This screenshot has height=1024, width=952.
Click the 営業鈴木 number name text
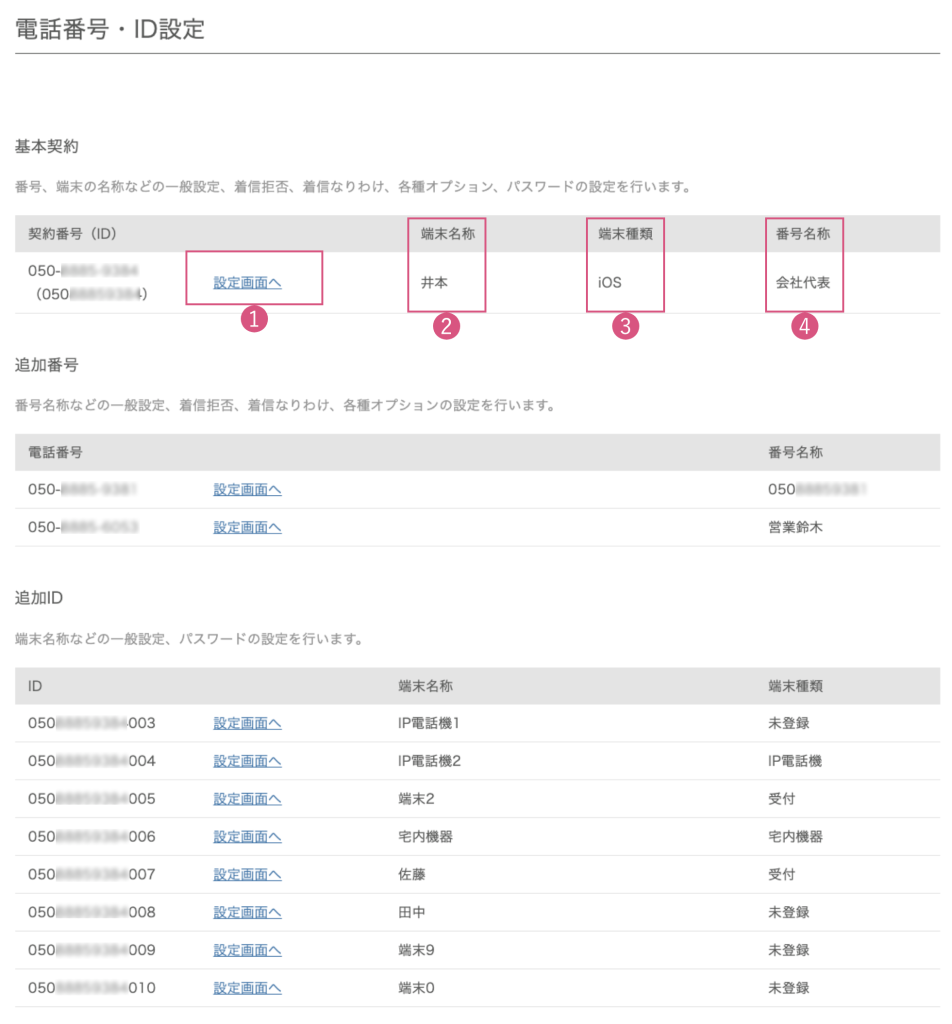(795, 527)
